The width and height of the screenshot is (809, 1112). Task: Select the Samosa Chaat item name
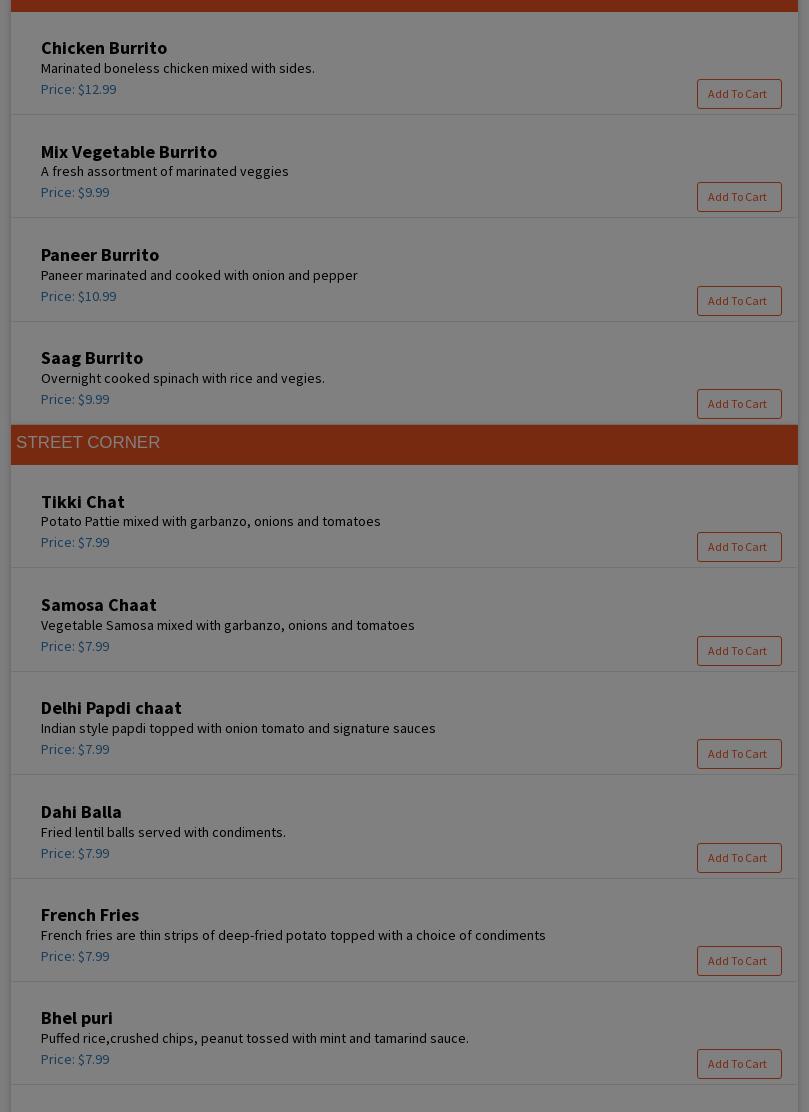pyautogui.click(x=99, y=605)
